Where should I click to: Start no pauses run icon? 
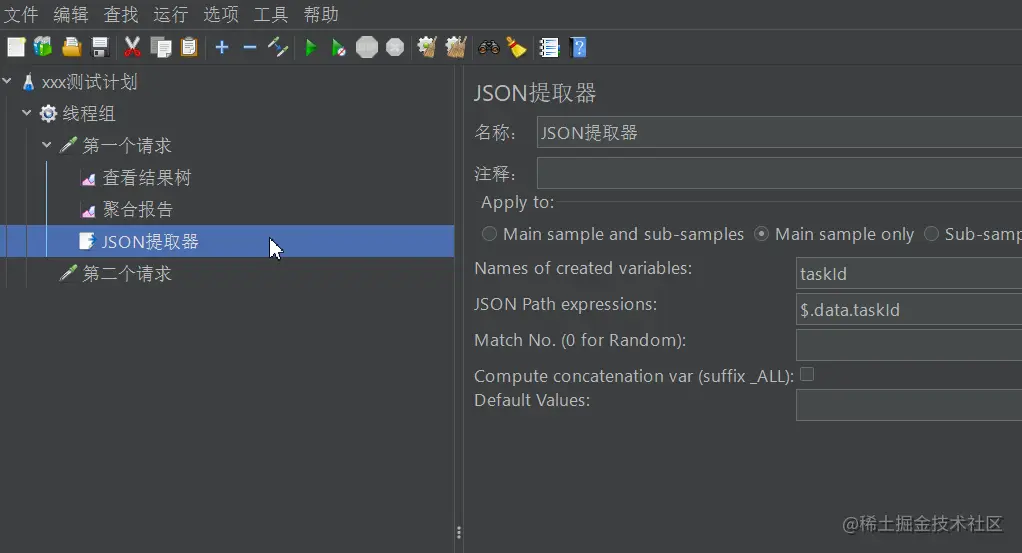[x=338, y=47]
